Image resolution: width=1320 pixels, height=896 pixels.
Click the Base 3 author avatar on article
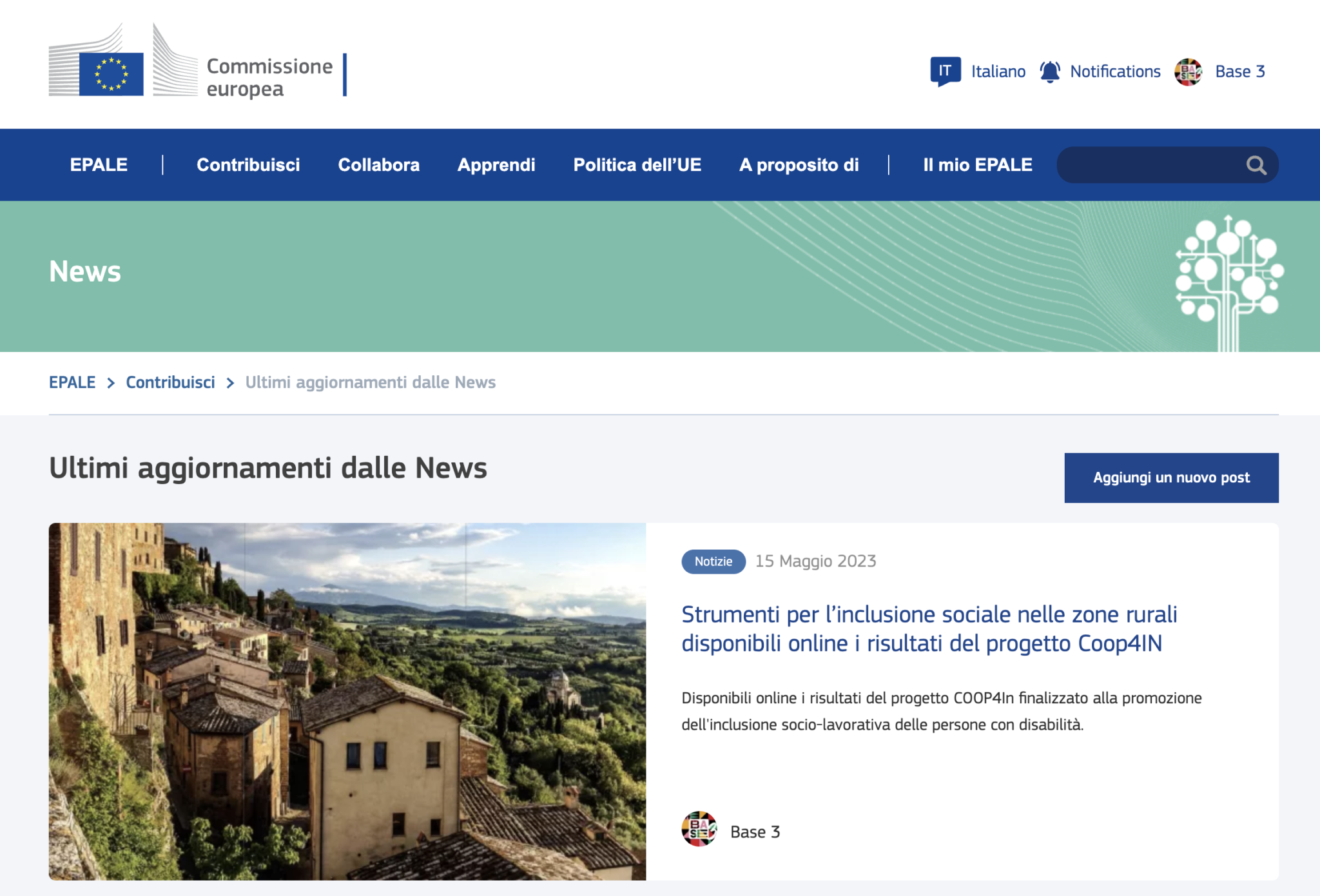coord(699,829)
